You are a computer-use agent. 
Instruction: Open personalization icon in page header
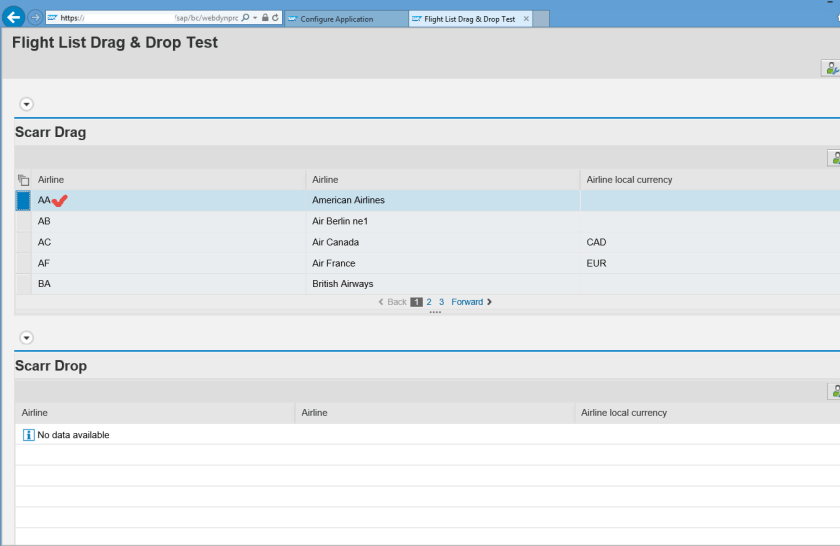(x=831, y=68)
